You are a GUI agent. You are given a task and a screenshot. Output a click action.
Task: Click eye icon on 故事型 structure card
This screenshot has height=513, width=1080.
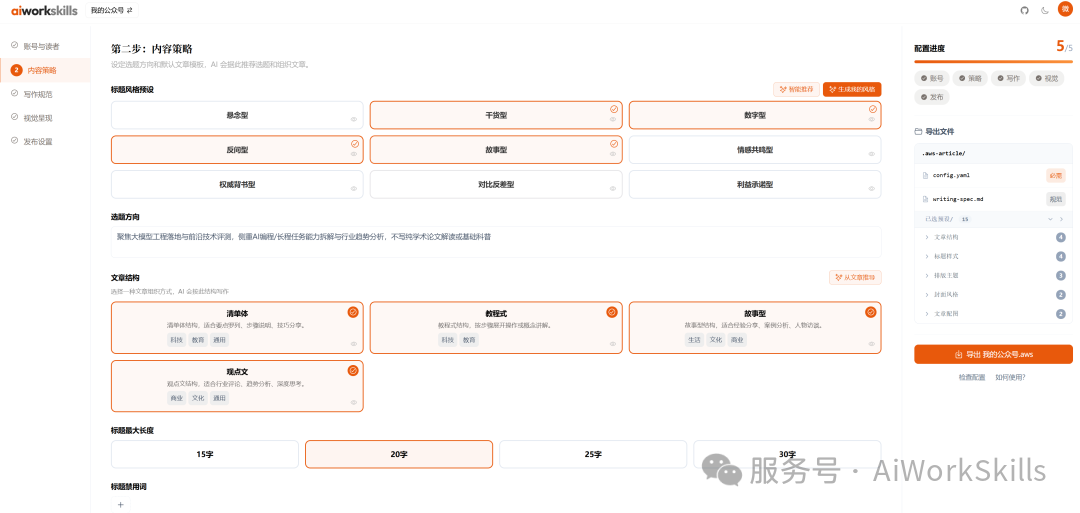point(872,344)
